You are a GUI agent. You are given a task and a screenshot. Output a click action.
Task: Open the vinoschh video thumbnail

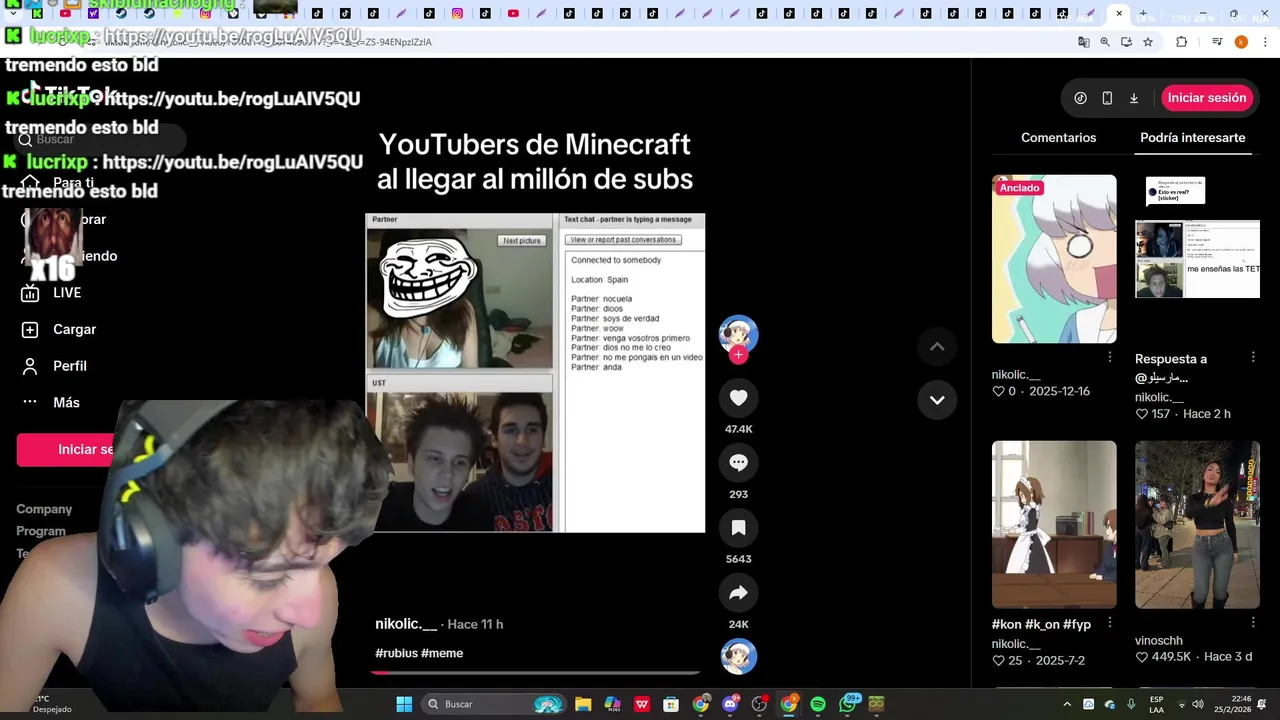point(1197,525)
